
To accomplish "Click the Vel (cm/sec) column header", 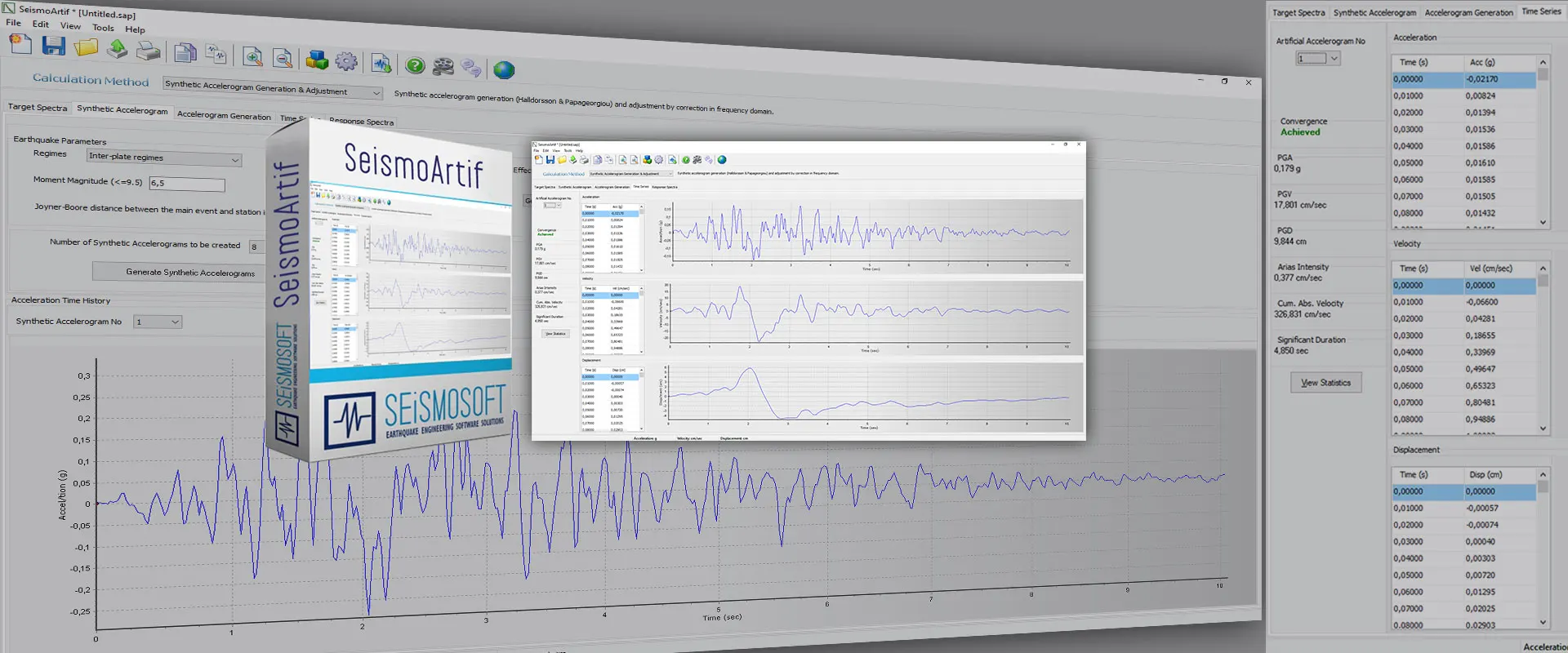I will point(1499,269).
